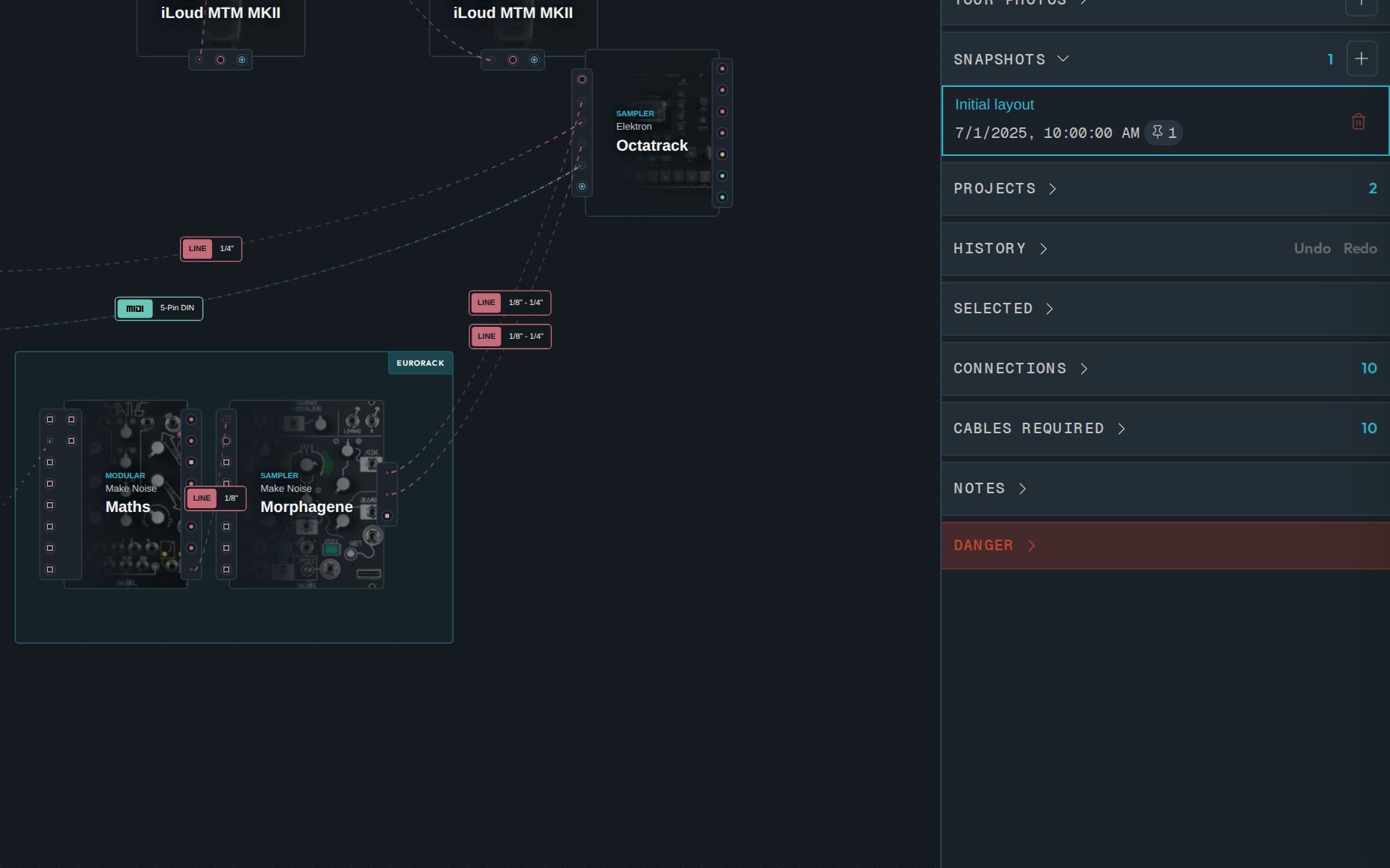Click the middle port under right iLoud MTM MKII
The height and width of the screenshot is (868, 1390).
513,60
